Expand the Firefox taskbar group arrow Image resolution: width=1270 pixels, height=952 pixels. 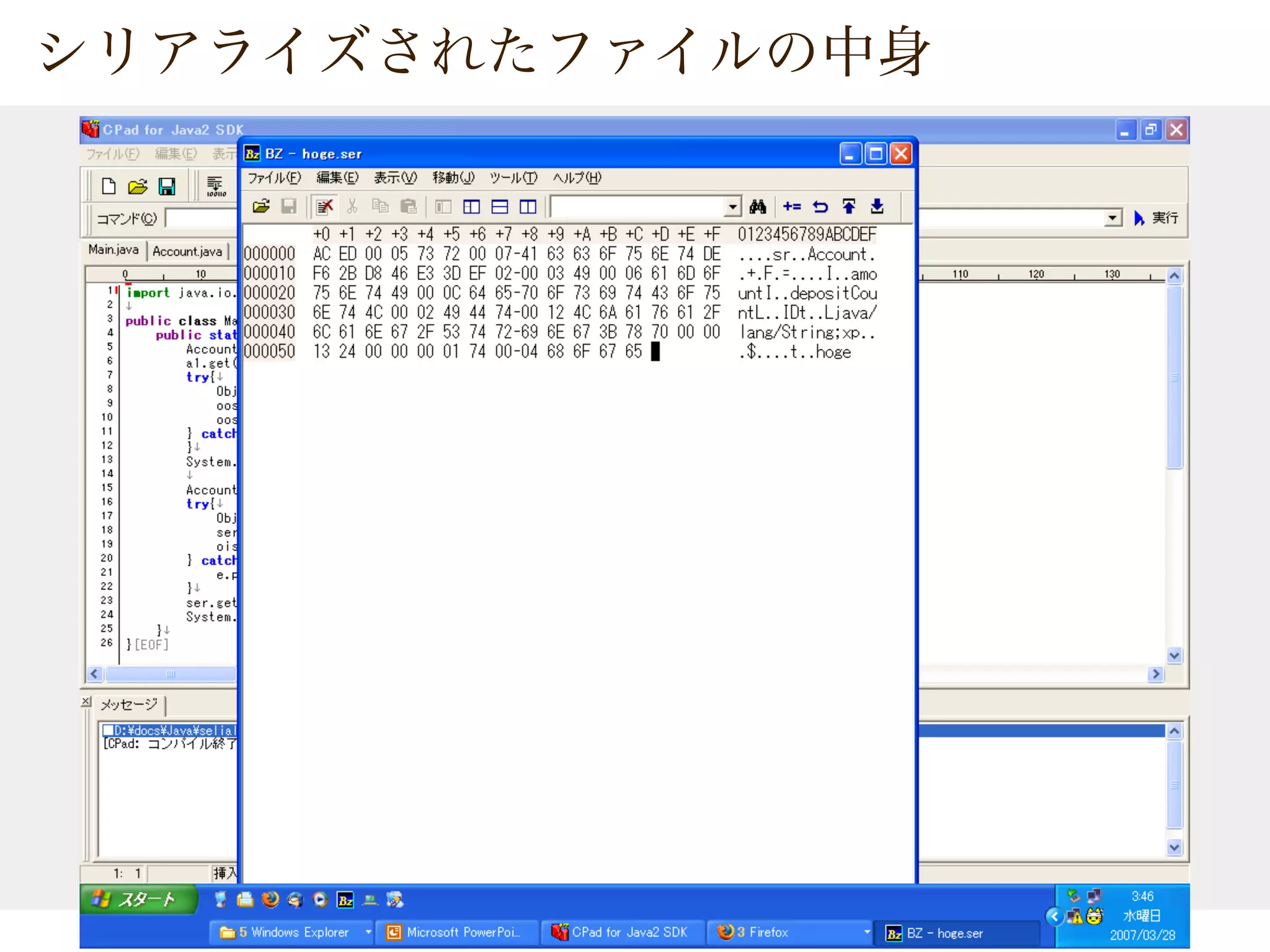coord(867,932)
